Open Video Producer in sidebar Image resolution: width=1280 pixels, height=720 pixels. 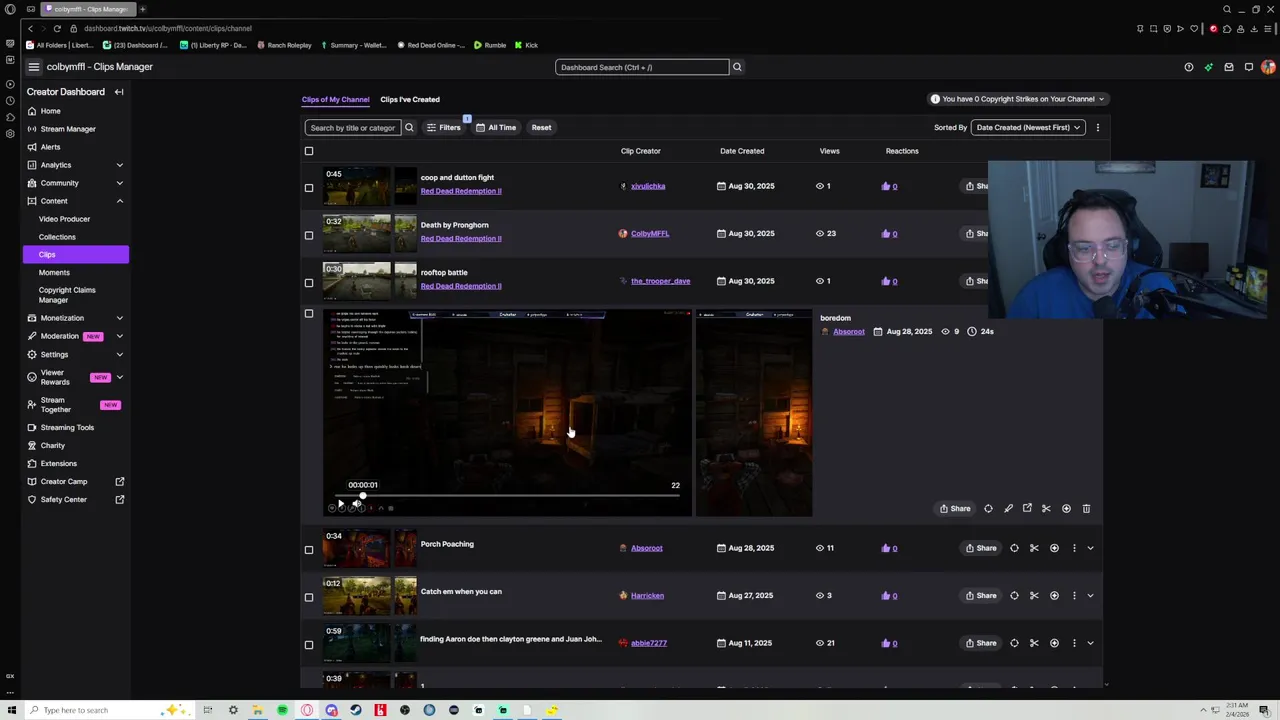(x=64, y=219)
